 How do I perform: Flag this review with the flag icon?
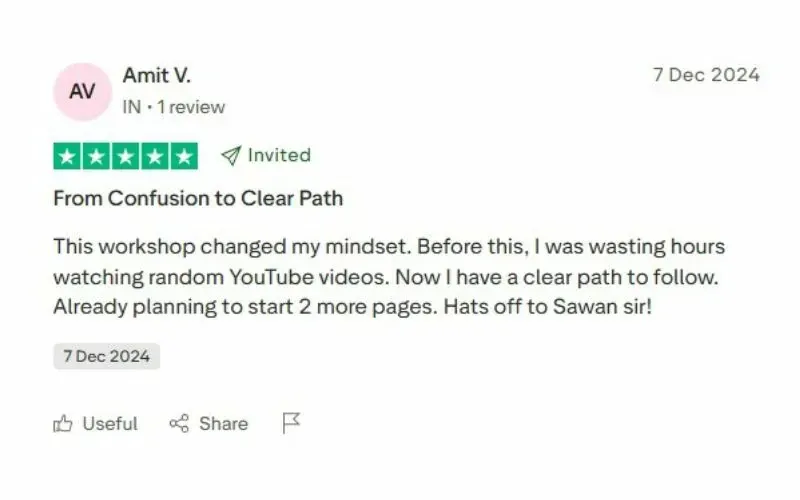coord(291,423)
